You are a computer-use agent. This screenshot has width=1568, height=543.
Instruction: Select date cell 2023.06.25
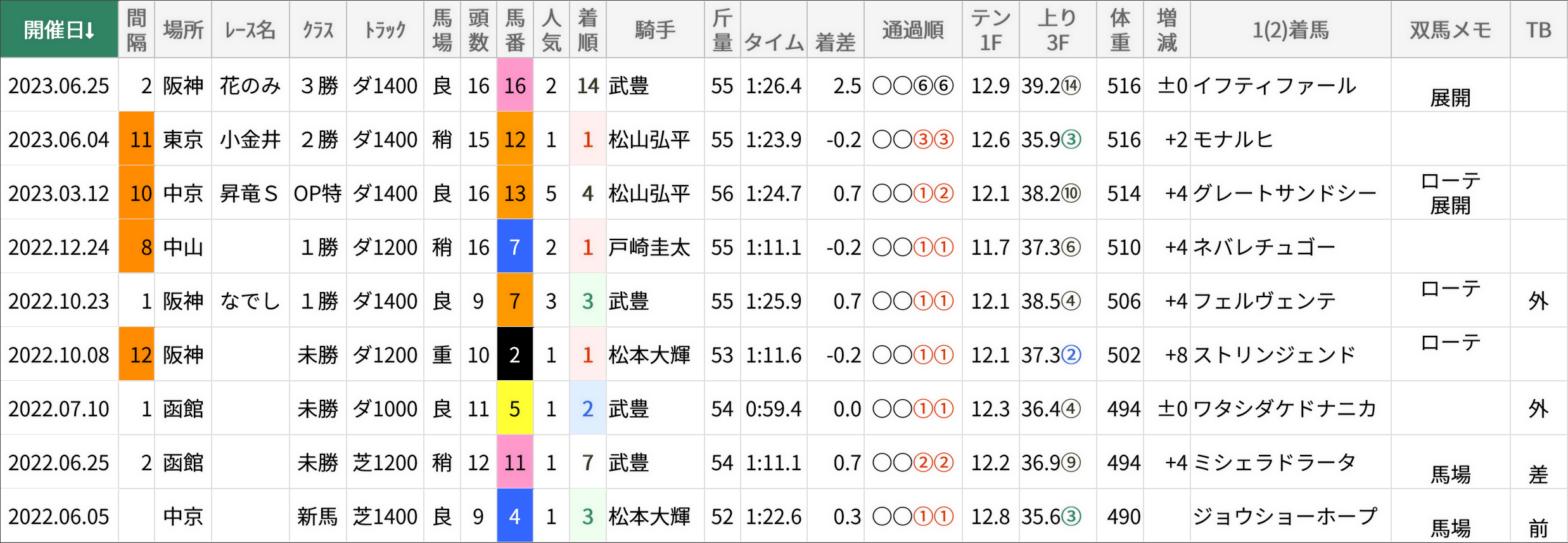pos(59,86)
